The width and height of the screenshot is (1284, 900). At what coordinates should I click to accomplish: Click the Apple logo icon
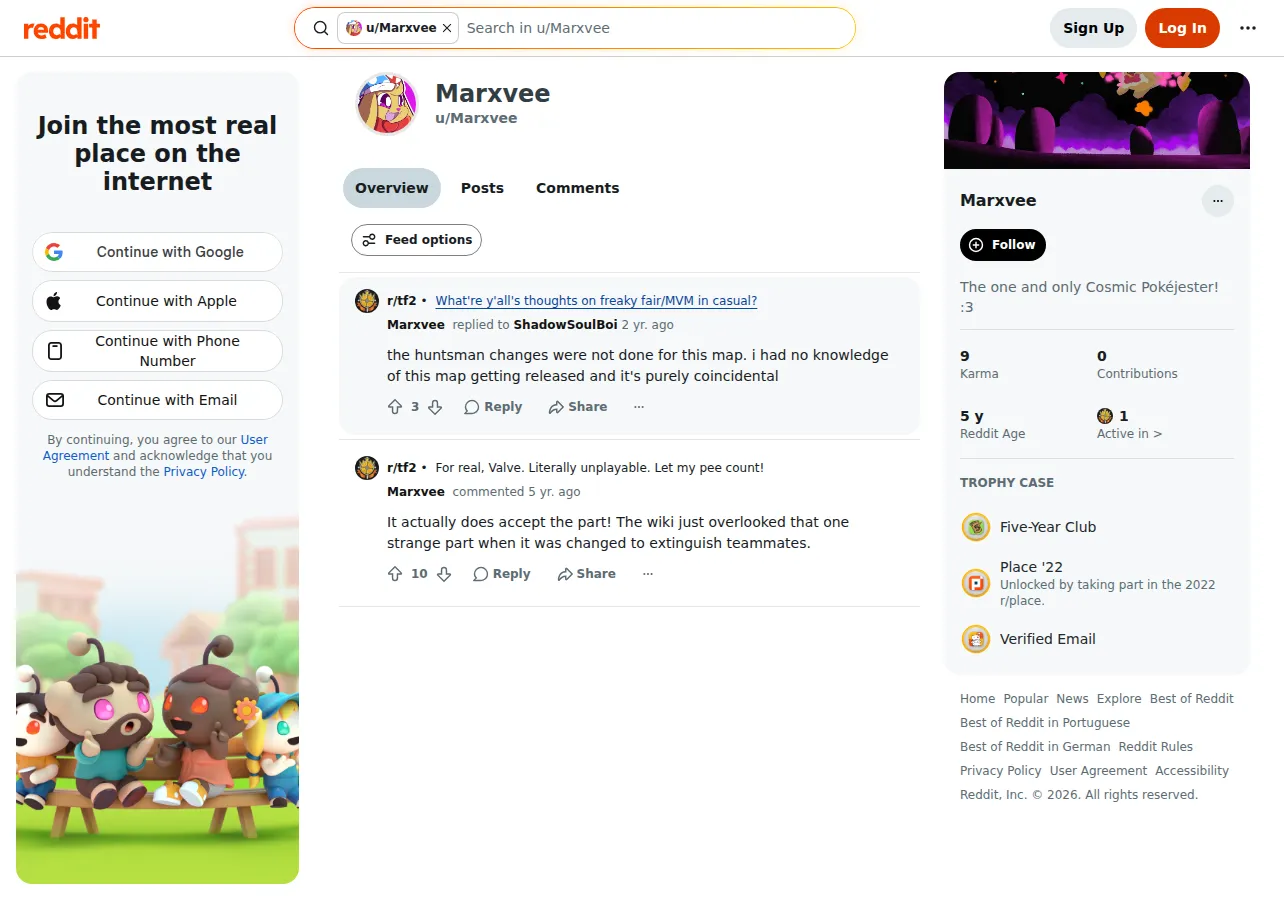point(54,301)
